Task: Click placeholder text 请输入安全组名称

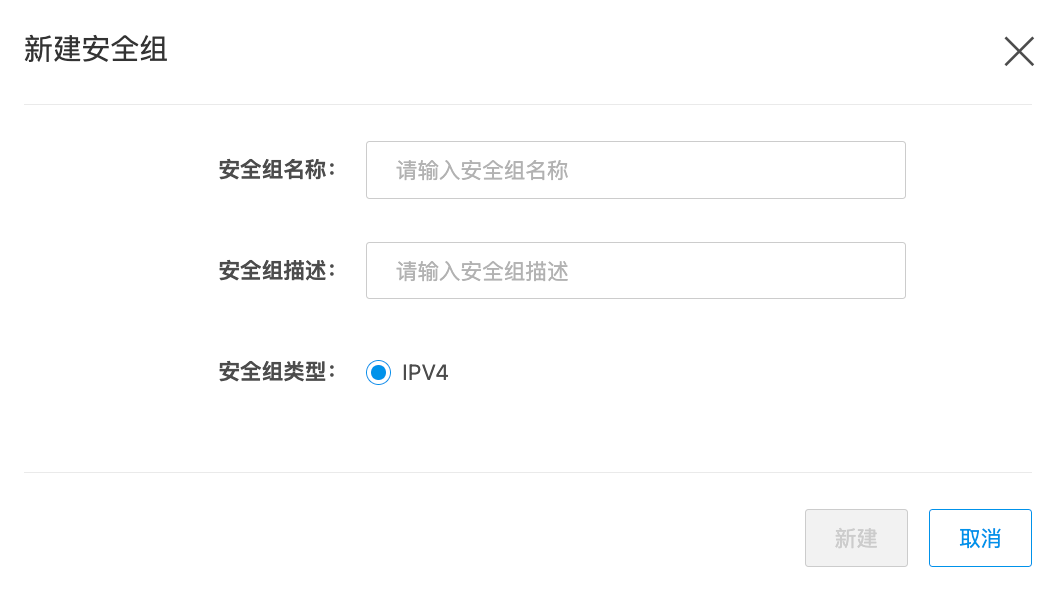Action: pyautogui.click(x=482, y=171)
